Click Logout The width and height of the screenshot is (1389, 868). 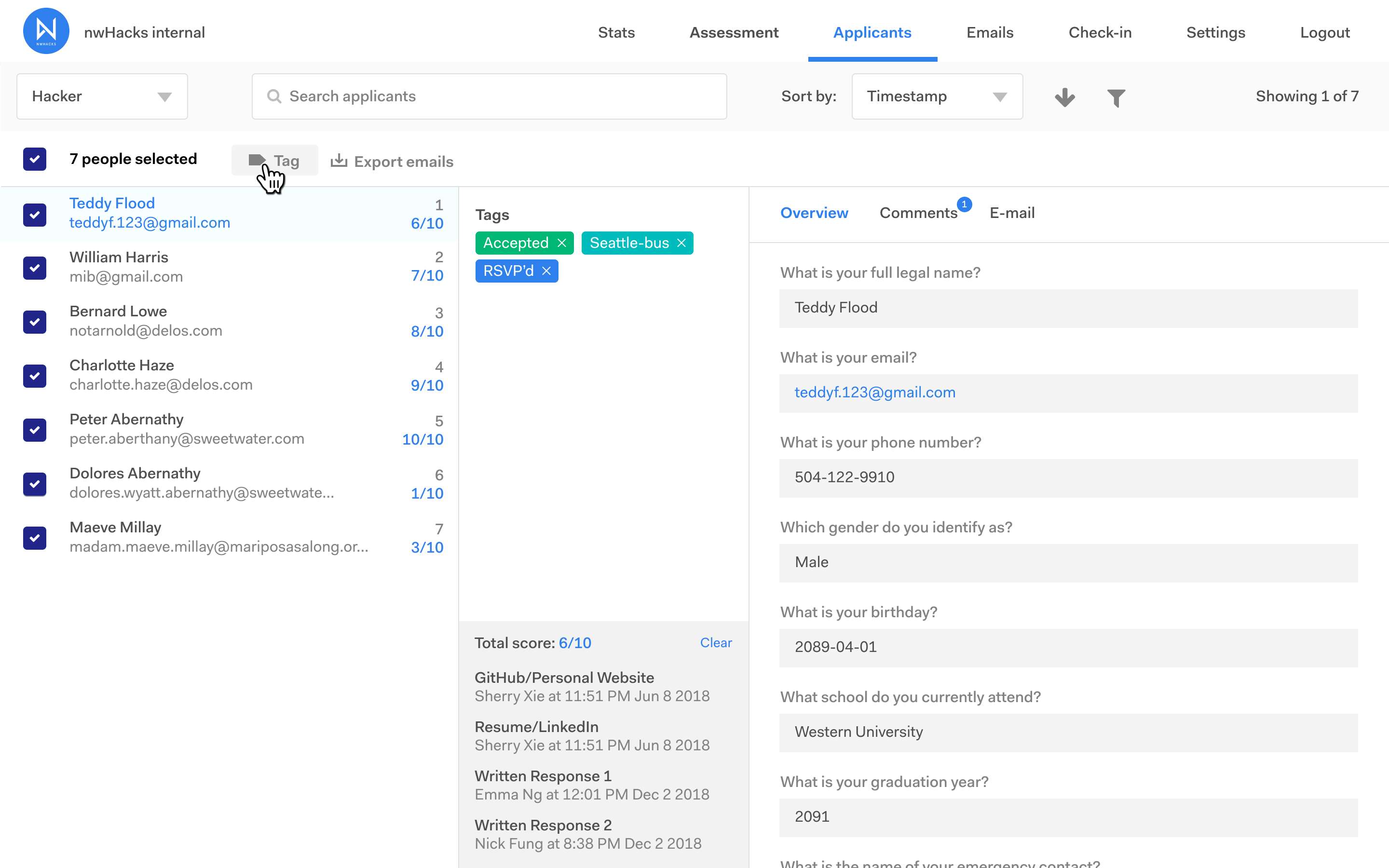point(1325,33)
